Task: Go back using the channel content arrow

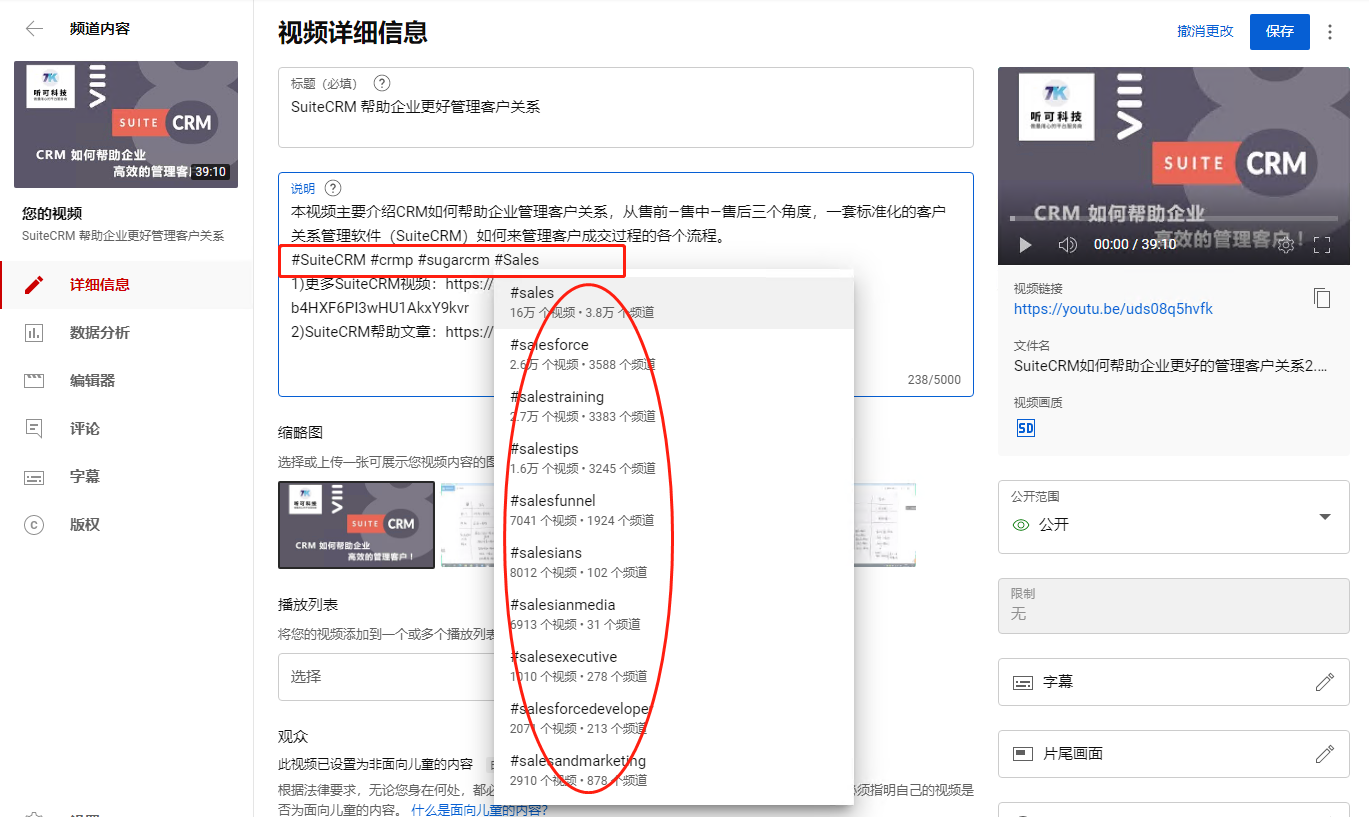Action: pyautogui.click(x=34, y=29)
